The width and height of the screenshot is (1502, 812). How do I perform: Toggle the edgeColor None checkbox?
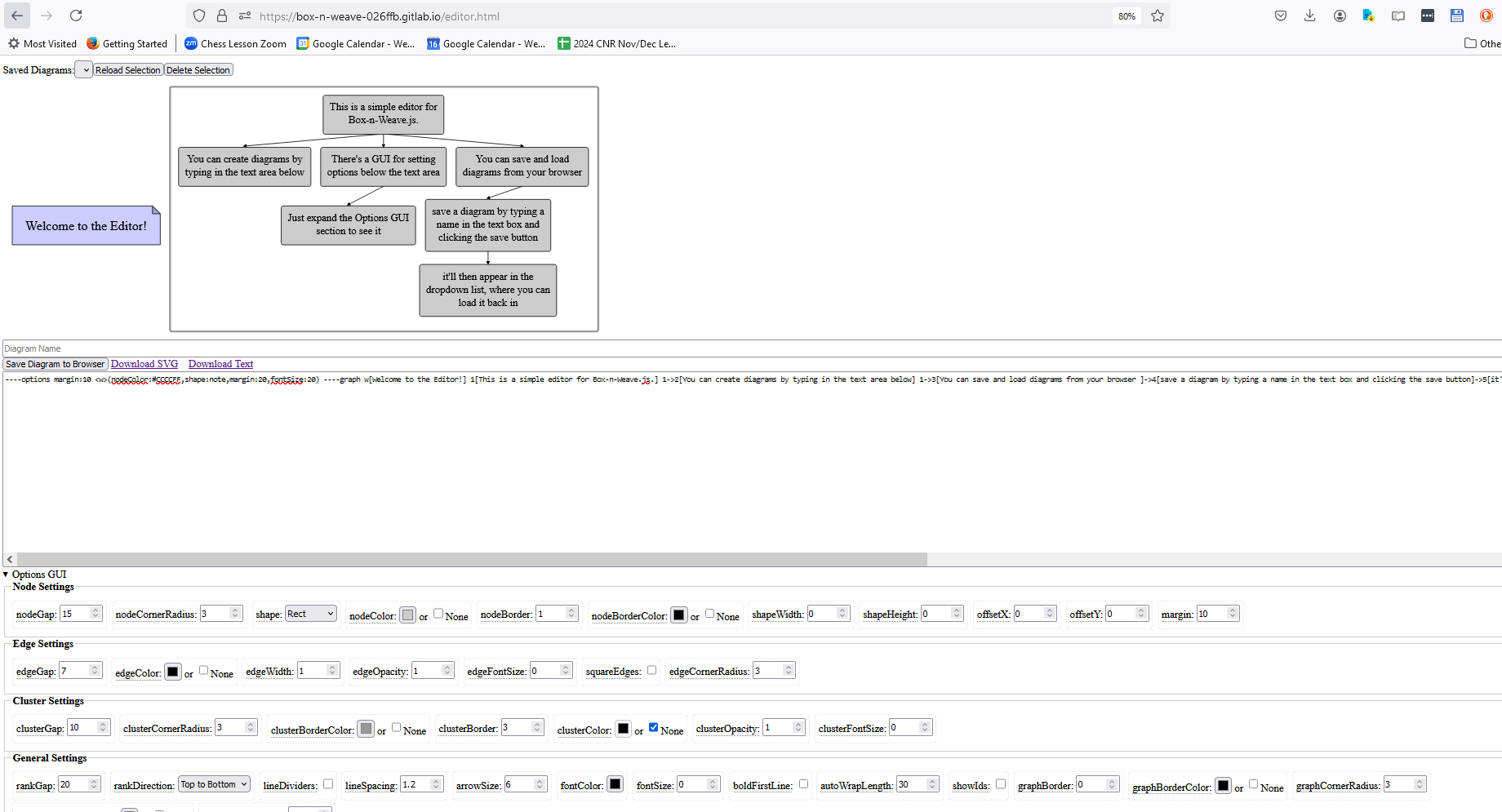pyautogui.click(x=203, y=671)
